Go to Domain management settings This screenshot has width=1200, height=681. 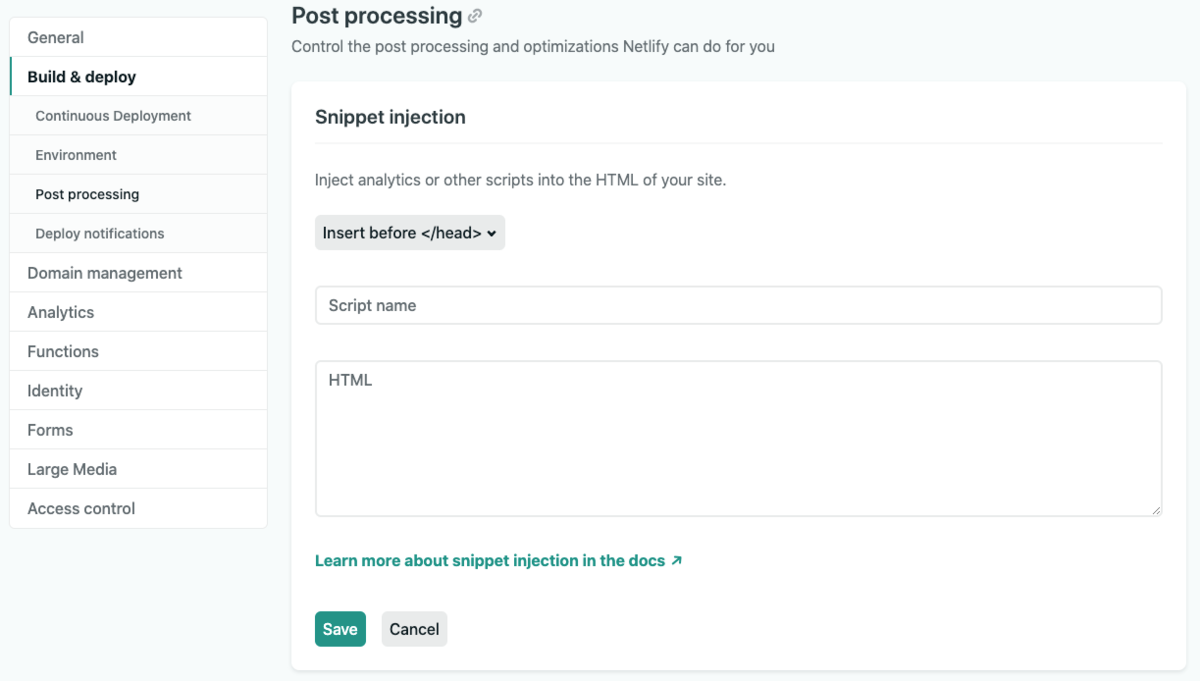[x=103, y=272]
